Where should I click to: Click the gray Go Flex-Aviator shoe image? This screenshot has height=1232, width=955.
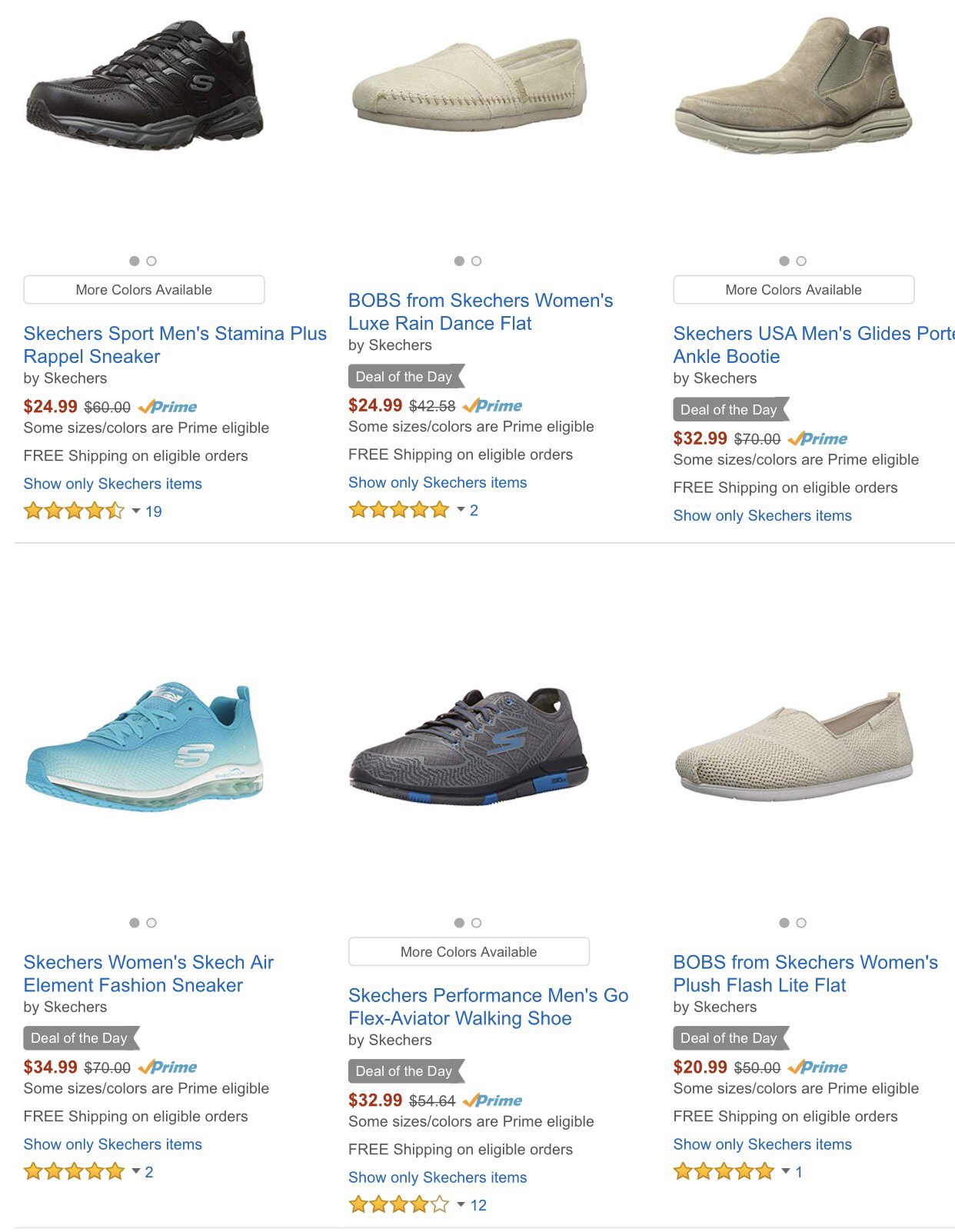click(x=469, y=747)
